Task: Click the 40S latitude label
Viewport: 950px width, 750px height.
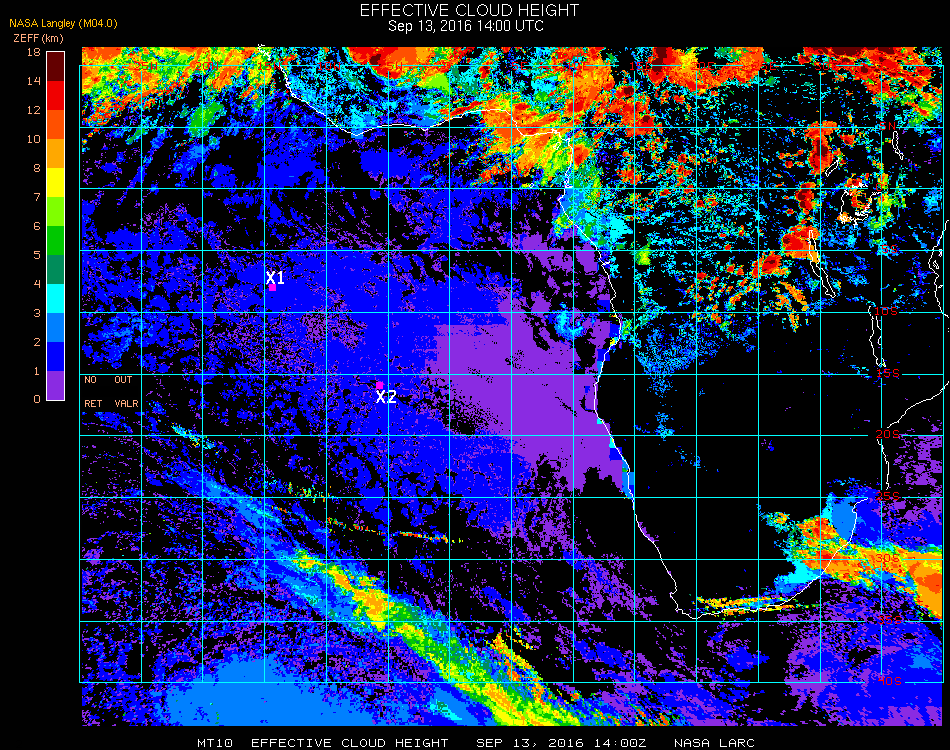Action: [890, 682]
